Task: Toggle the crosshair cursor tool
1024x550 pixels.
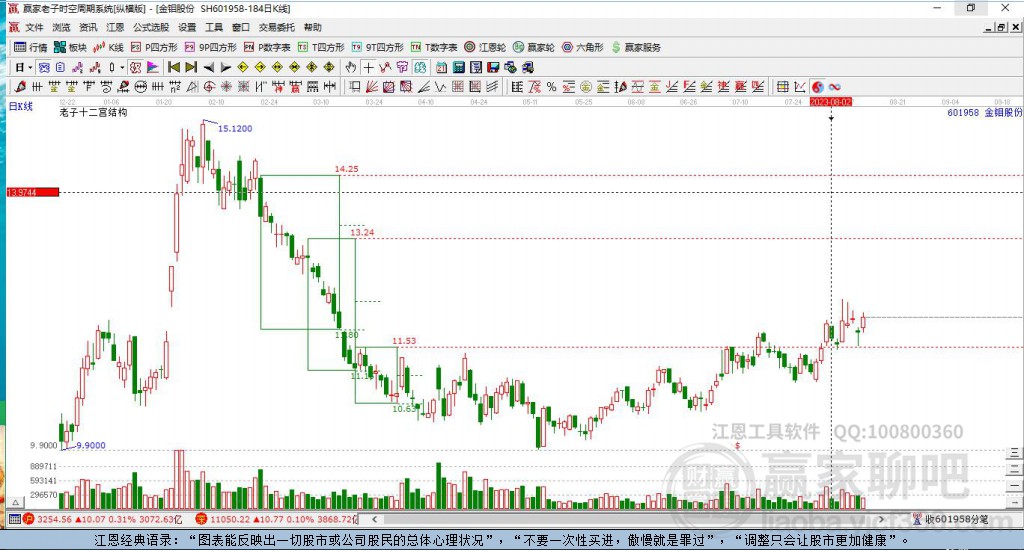Action: pos(368,67)
